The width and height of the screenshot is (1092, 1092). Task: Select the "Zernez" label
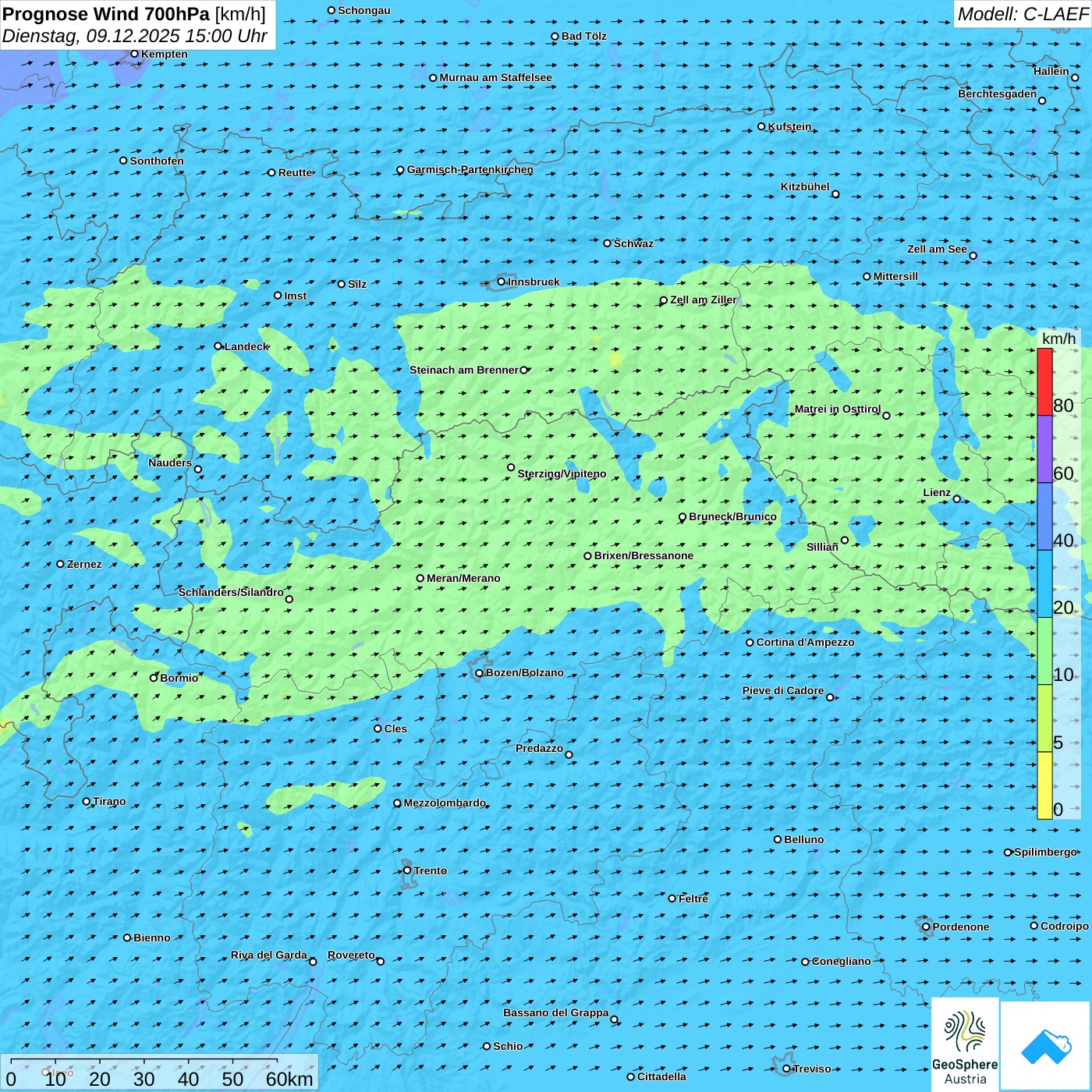pyautogui.click(x=84, y=564)
